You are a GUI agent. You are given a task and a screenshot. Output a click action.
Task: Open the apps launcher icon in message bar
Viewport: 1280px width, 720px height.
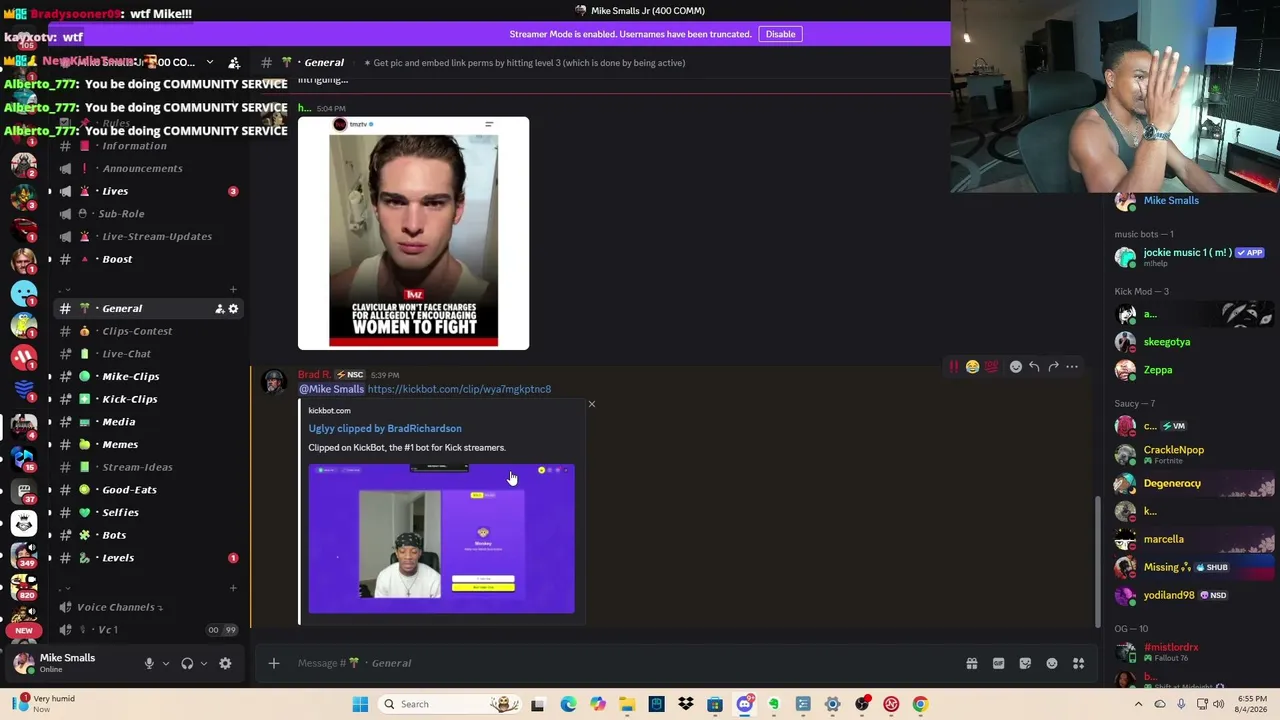coord(1078,663)
